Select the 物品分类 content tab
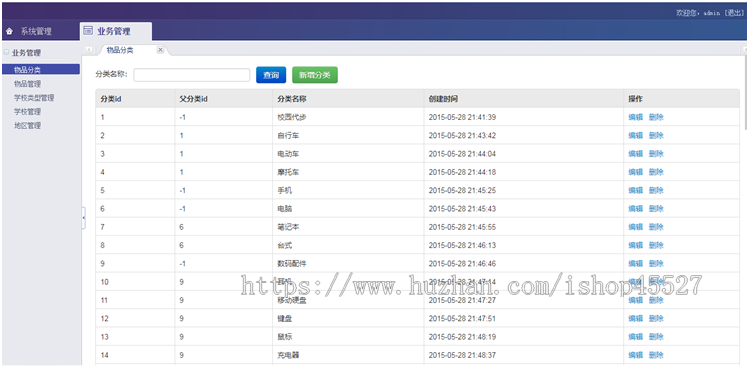749x368 pixels. [120, 50]
